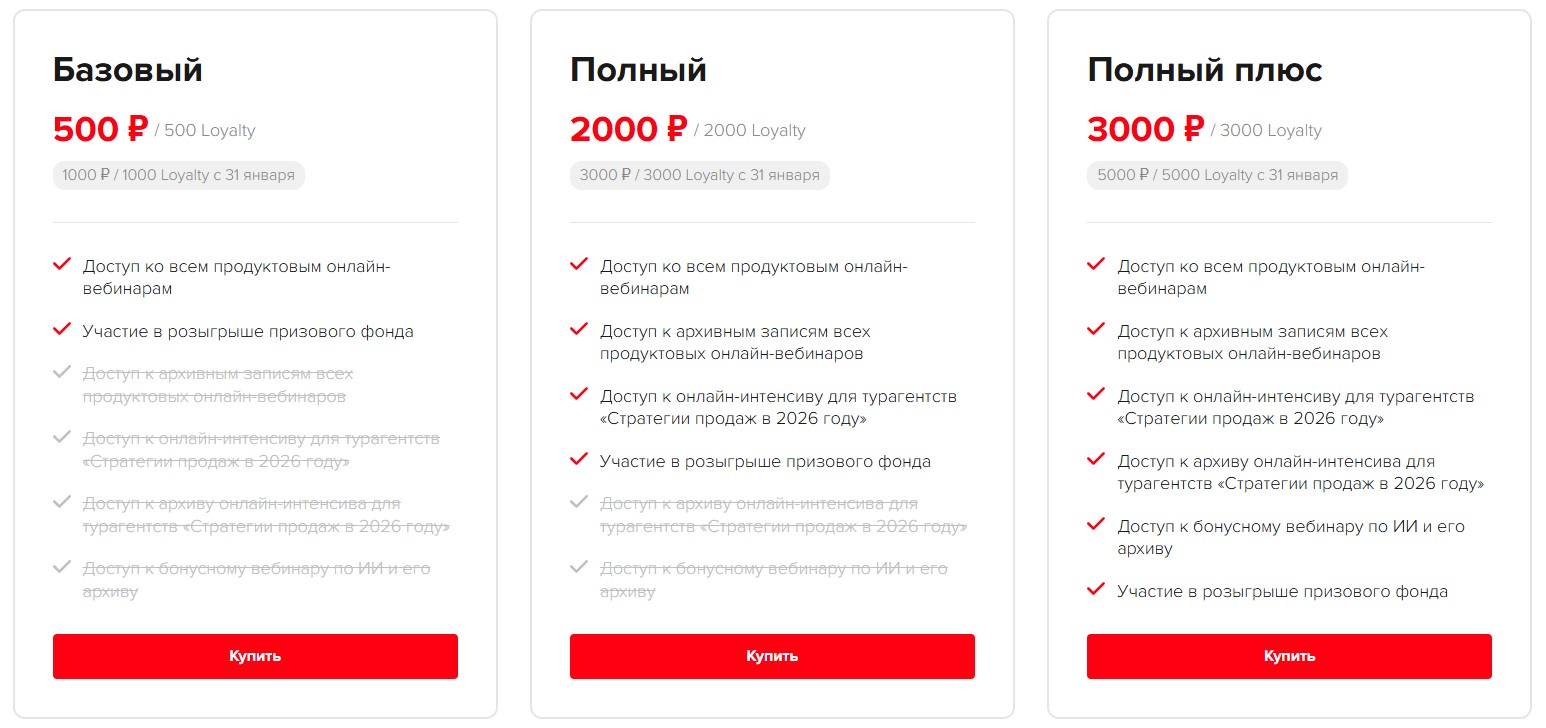Click crossed-out AI bonus webinar text in Полный
This screenshot has width=1546, height=728.
[773, 579]
